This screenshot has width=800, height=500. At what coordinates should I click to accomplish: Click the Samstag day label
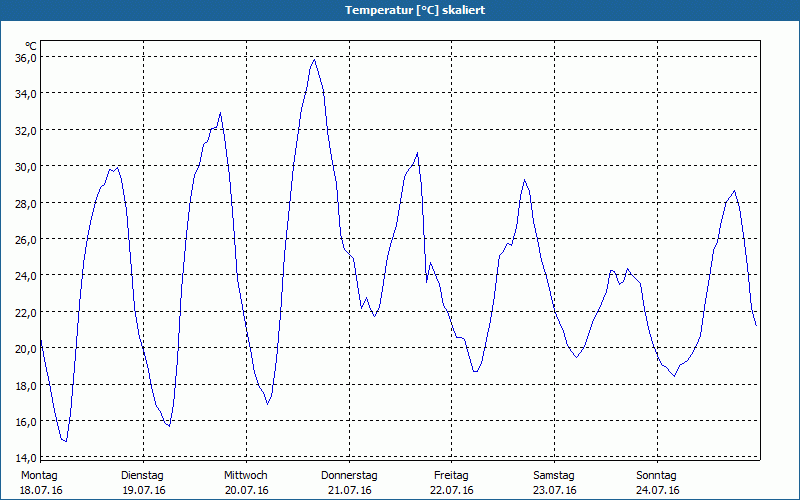coord(554,476)
